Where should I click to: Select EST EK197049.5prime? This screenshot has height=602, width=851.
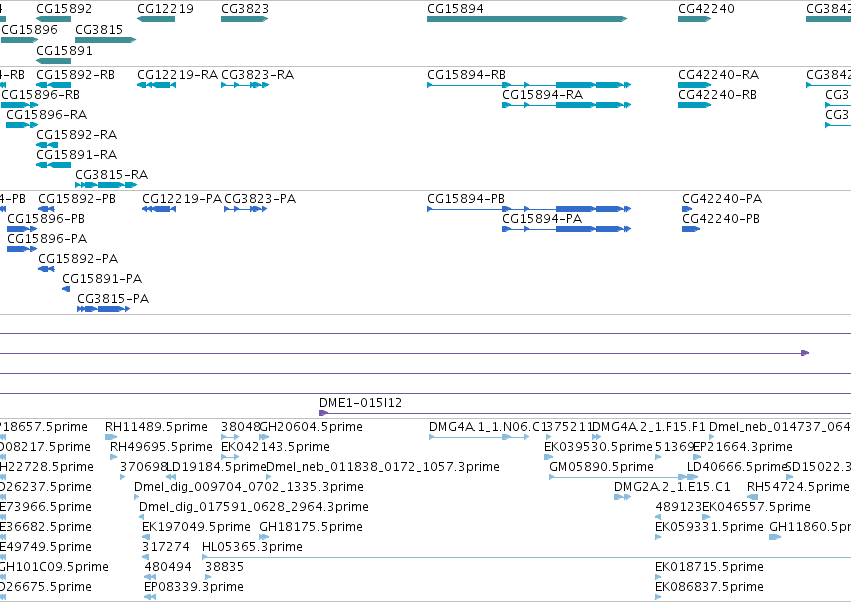click(x=196, y=527)
